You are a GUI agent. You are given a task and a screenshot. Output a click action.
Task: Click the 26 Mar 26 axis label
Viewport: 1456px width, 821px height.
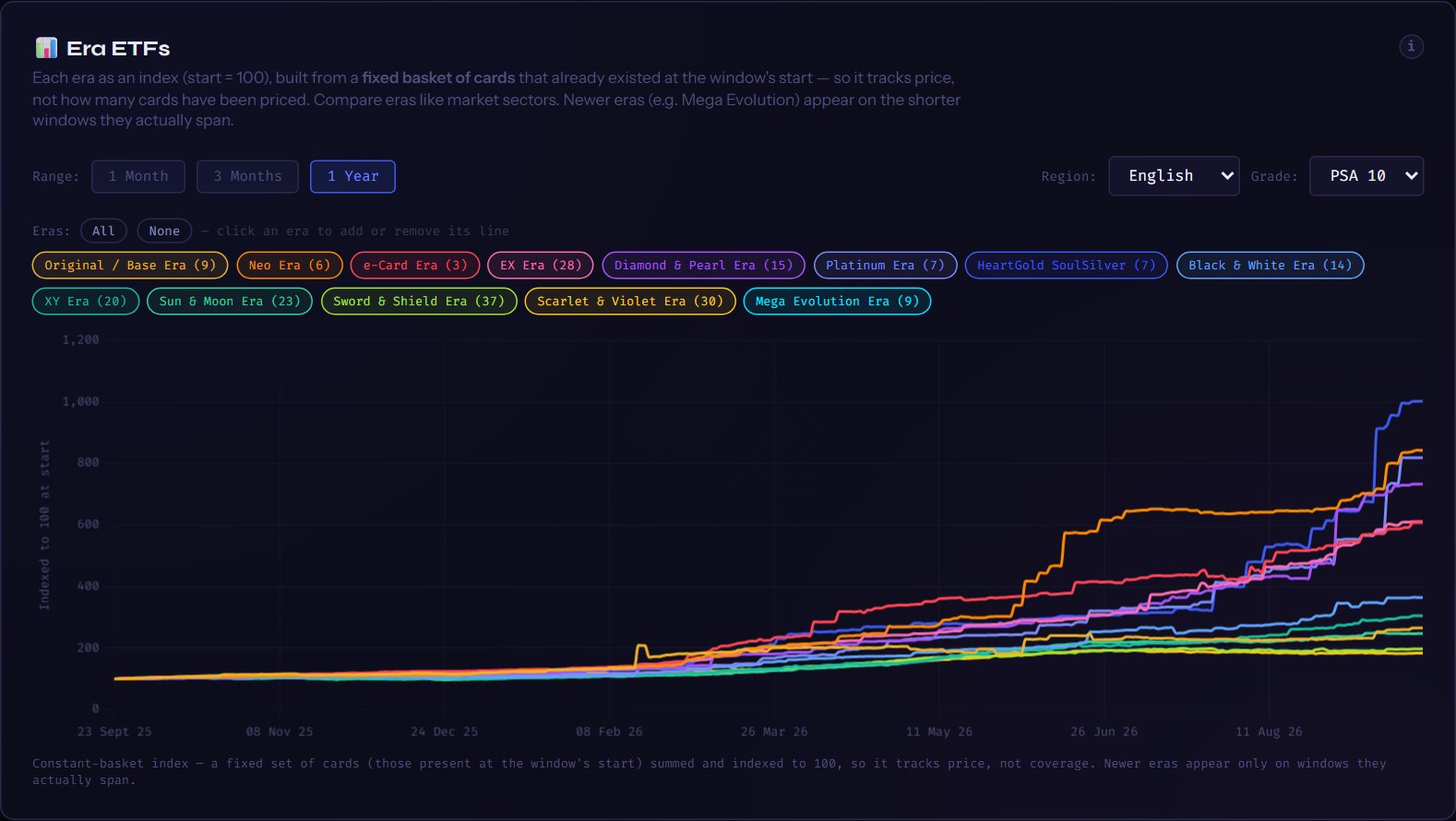coord(774,732)
